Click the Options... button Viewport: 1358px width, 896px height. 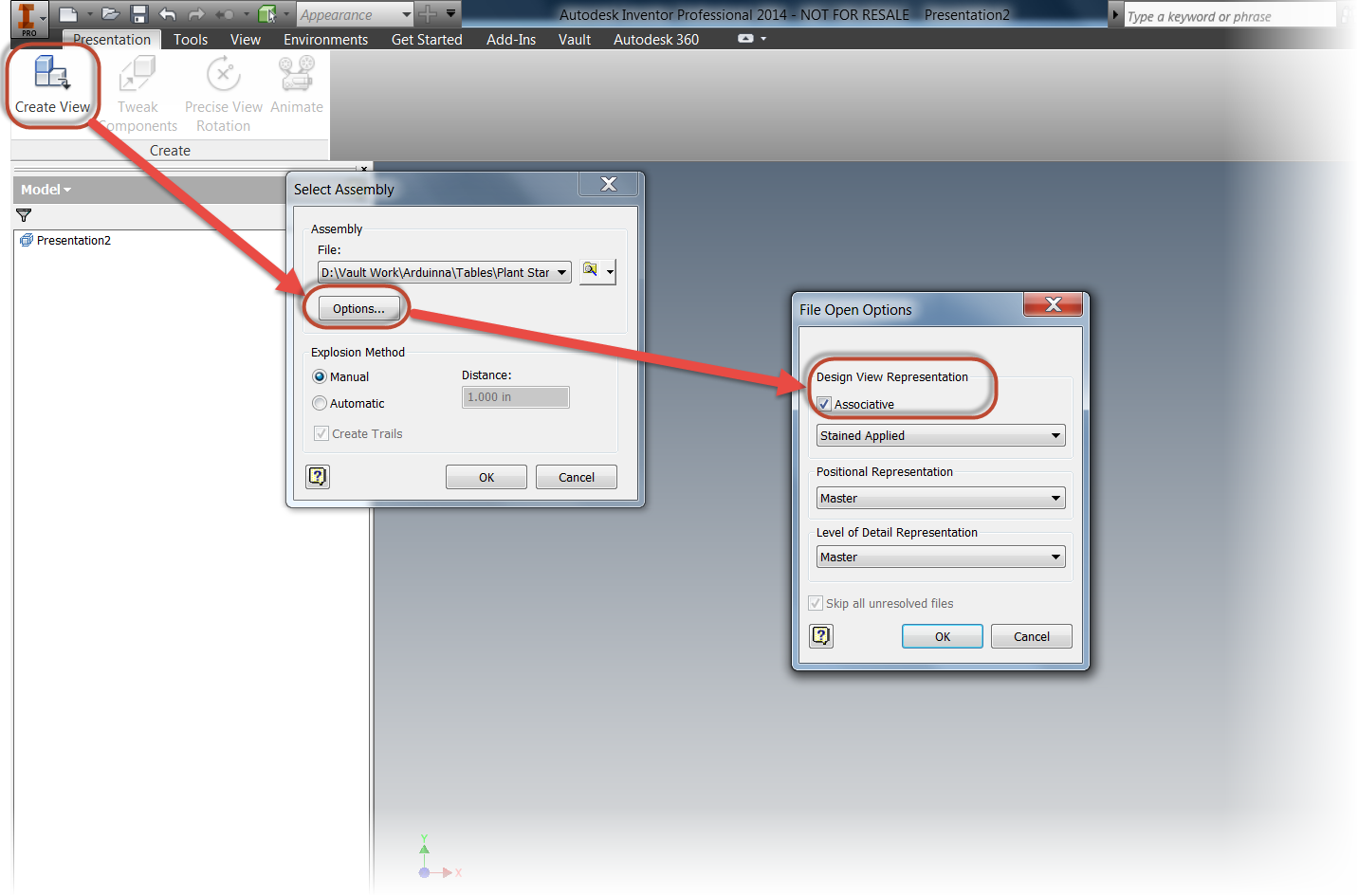click(x=358, y=308)
